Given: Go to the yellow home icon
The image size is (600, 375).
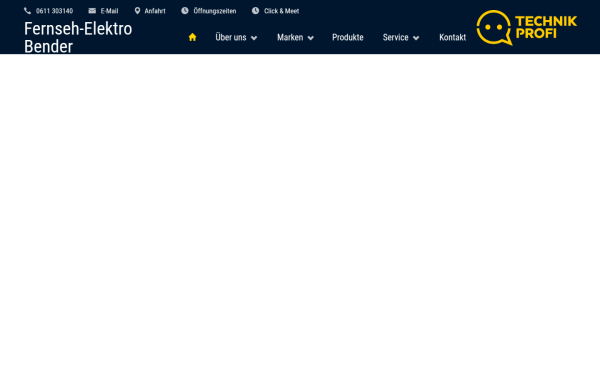Looking at the screenshot, I should pos(192,37).
